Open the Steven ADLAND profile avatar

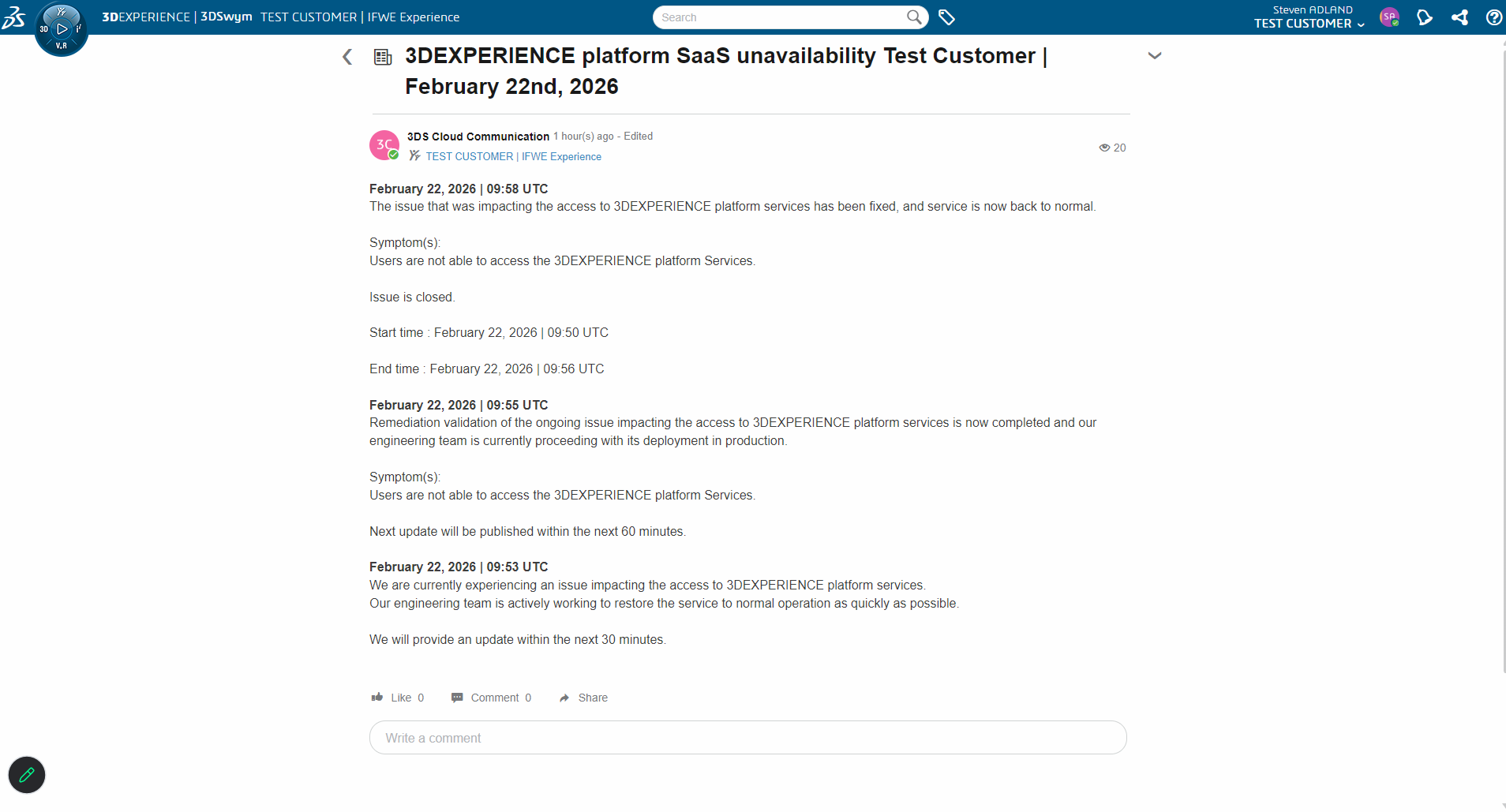point(1390,17)
